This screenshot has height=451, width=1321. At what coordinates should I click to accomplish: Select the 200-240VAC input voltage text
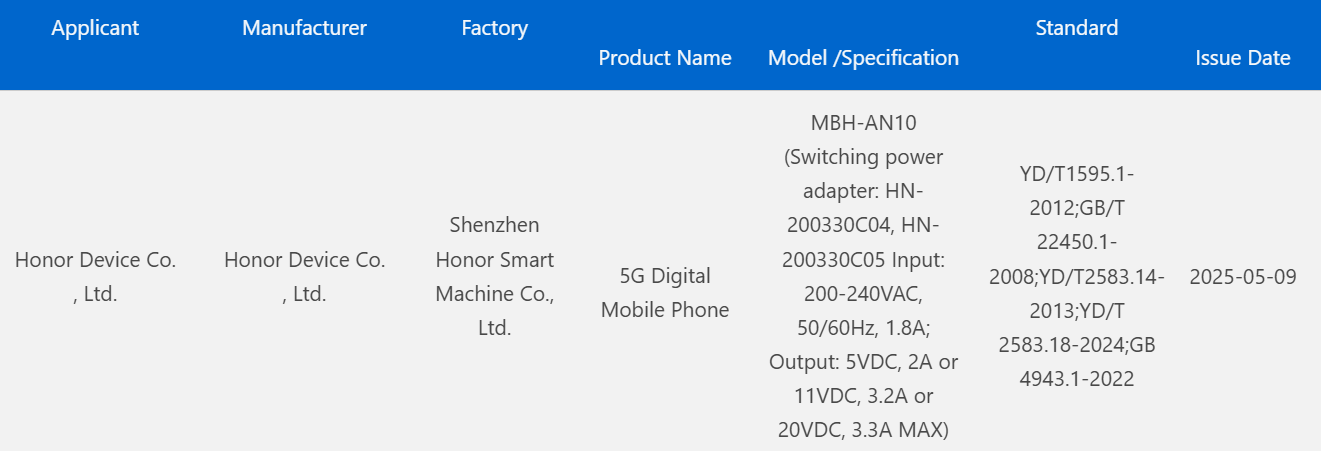[x=863, y=294]
